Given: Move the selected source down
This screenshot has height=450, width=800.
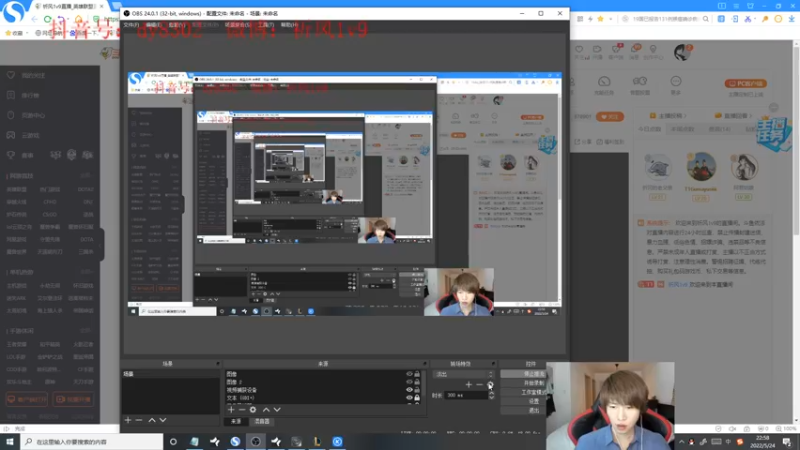Looking at the screenshot, I should coord(277,409).
